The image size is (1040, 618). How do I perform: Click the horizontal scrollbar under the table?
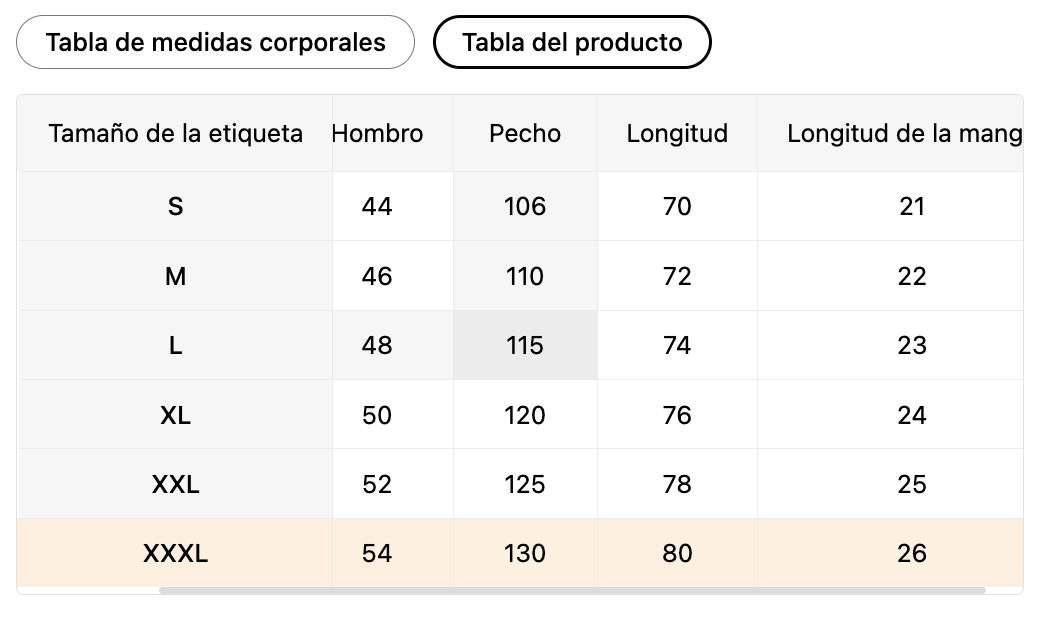coord(572,590)
